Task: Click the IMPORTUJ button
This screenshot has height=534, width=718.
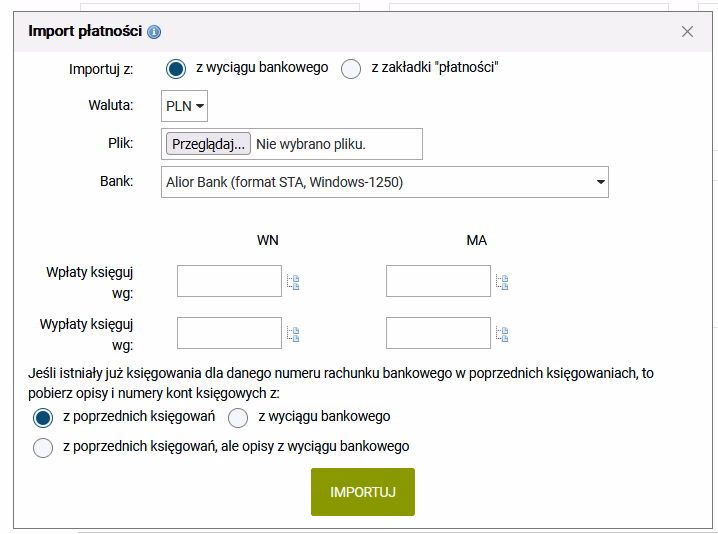Action: pos(362,492)
